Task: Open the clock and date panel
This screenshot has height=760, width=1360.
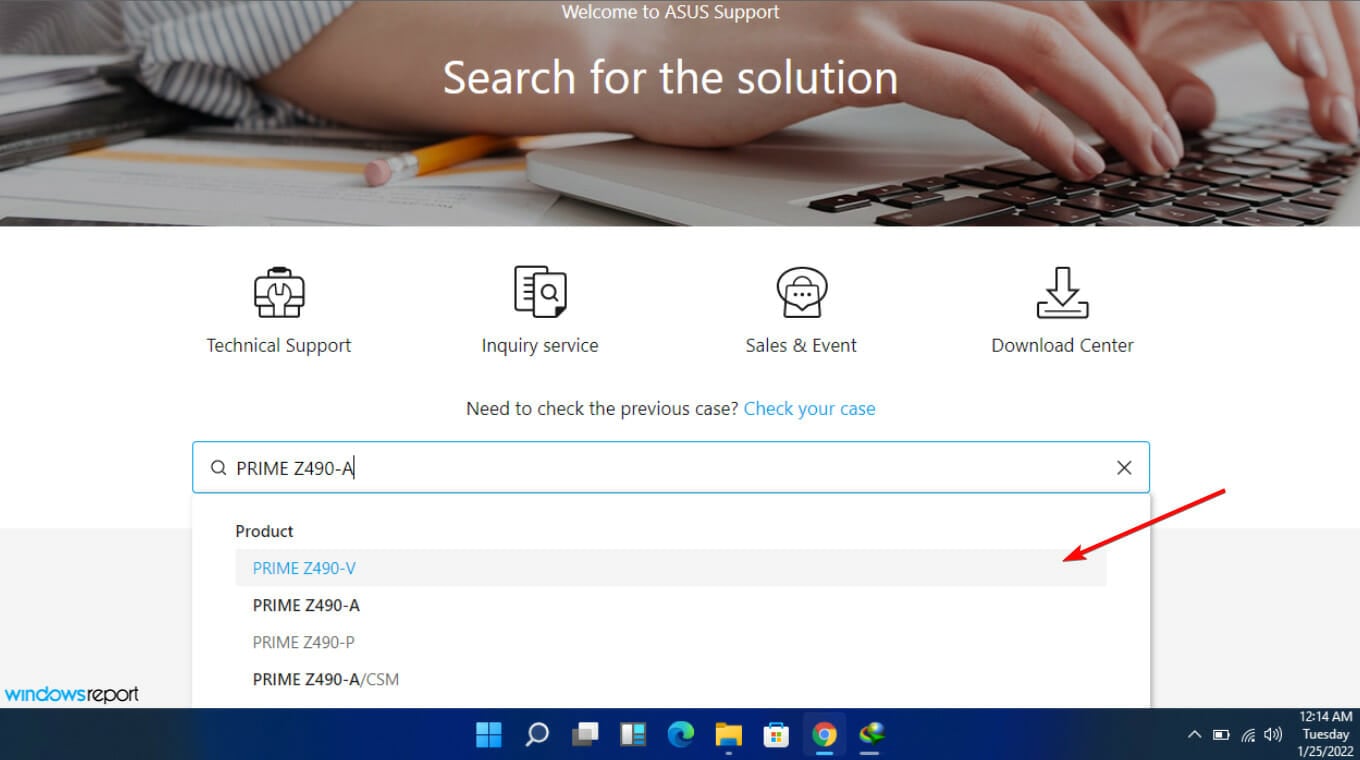Action: 1326,734
